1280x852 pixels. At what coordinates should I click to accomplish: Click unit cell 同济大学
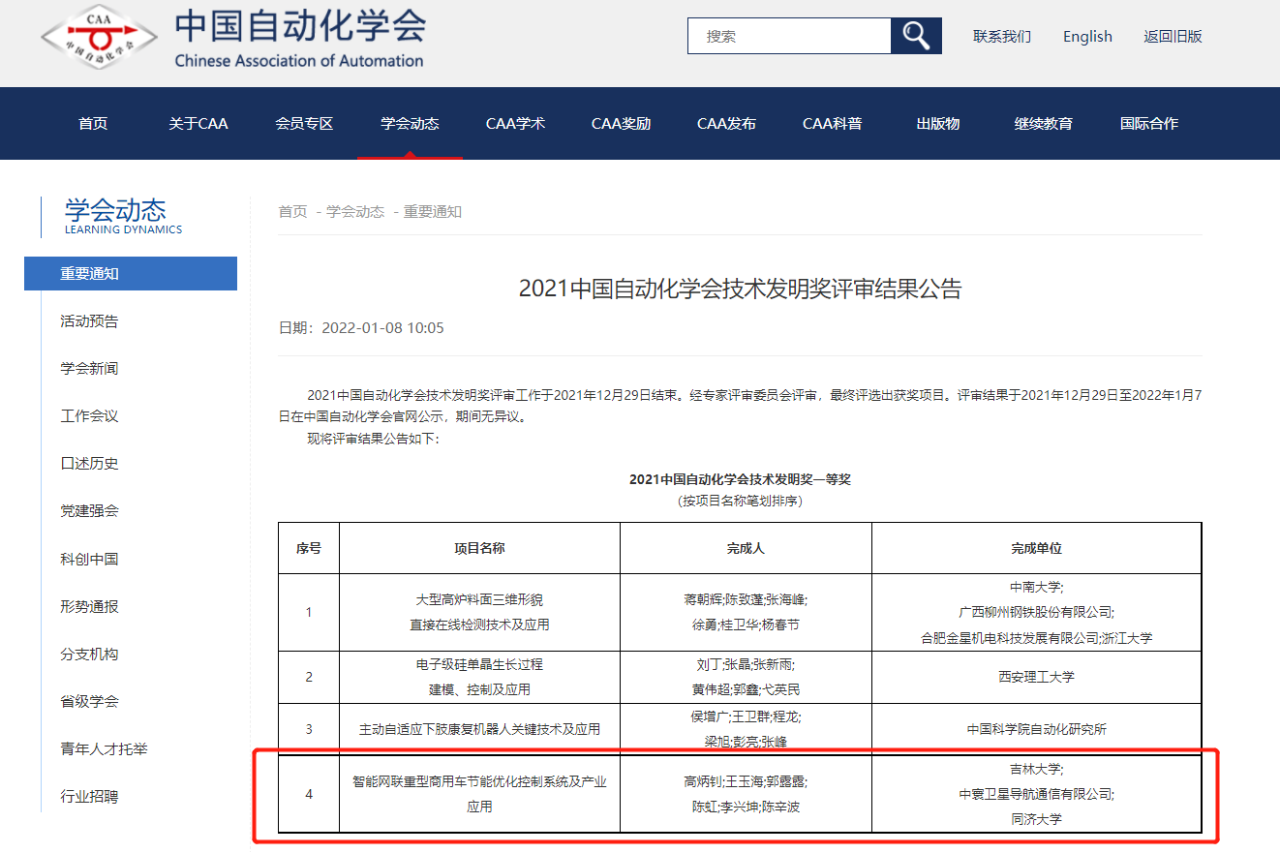tap(1036, 819)
